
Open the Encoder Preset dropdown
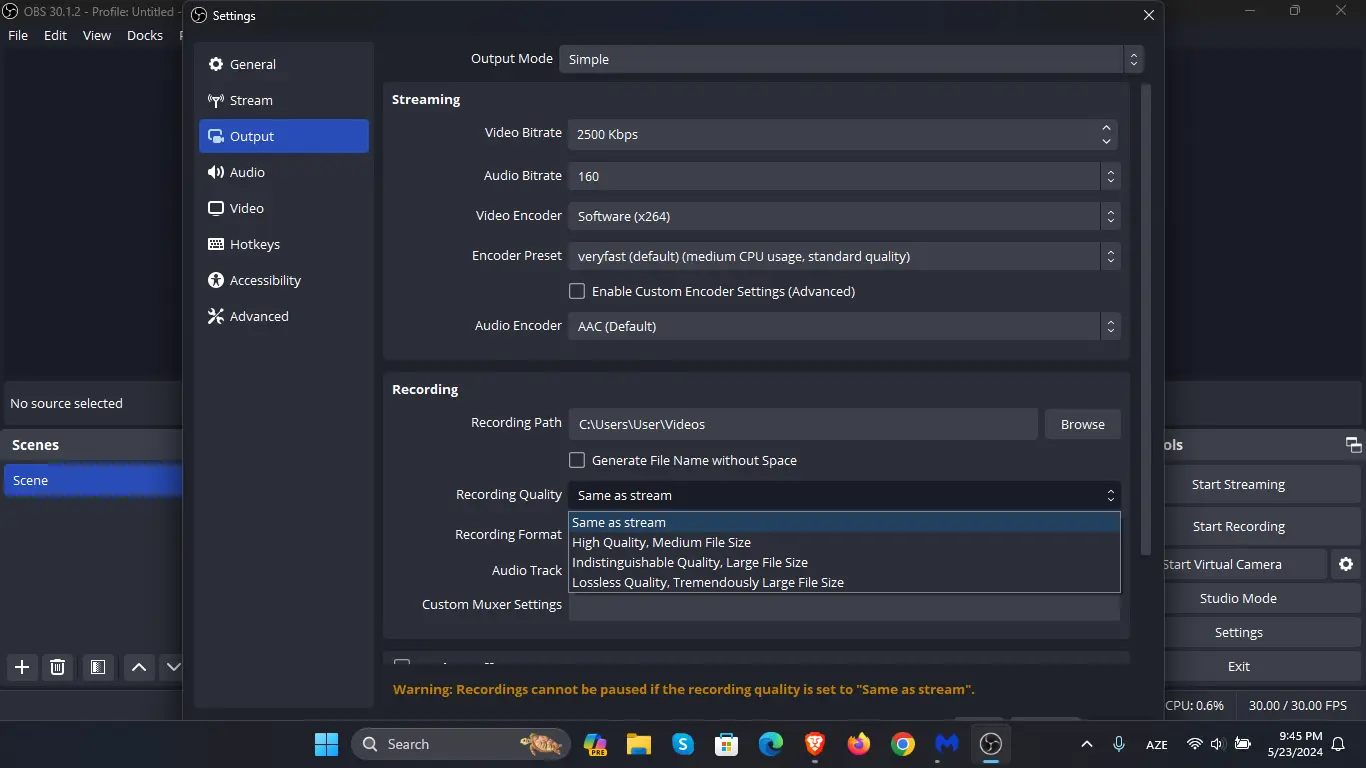(844, 256)
